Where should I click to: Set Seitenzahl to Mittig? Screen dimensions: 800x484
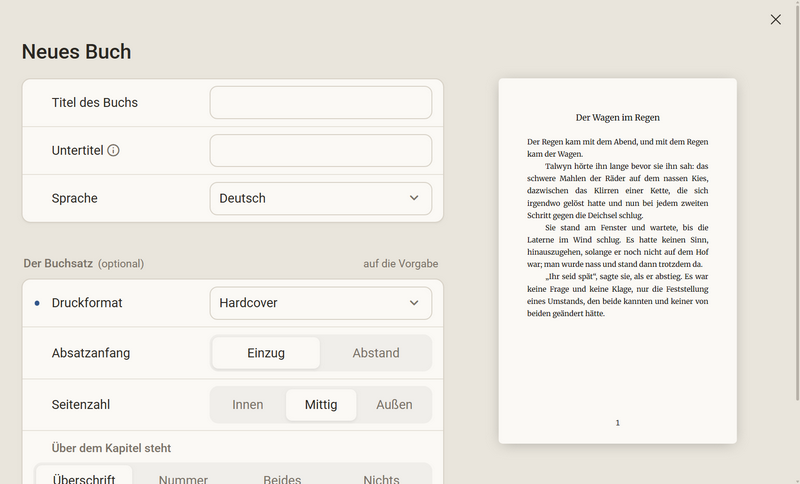(x=321, y=404)
